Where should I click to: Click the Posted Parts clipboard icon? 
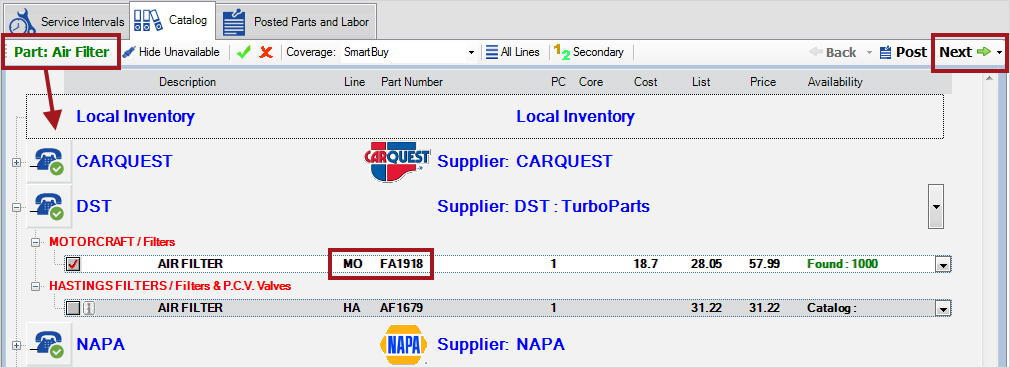234,23
